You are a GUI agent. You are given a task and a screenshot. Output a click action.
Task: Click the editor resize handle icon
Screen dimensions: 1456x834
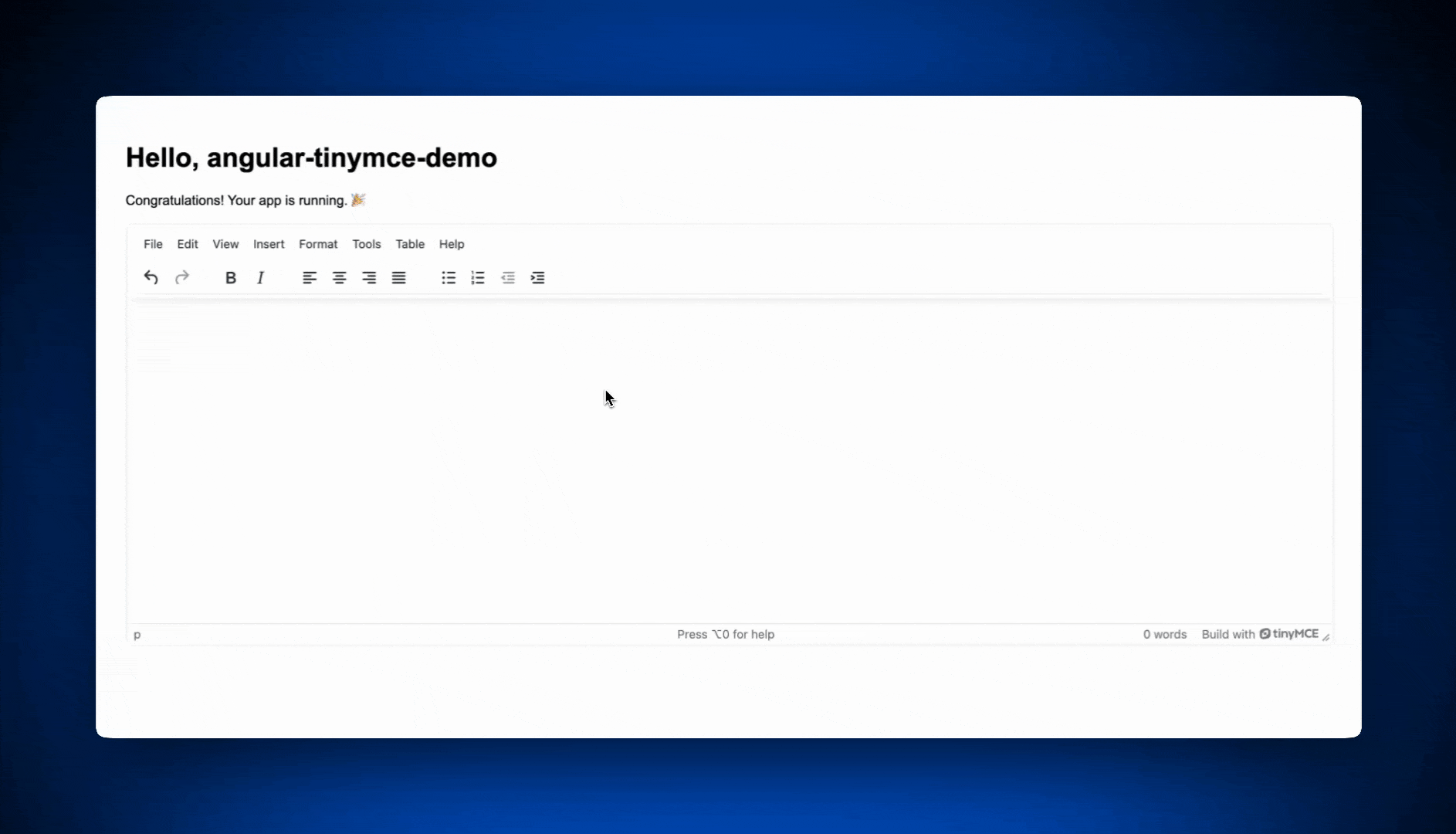(1326, 637)
